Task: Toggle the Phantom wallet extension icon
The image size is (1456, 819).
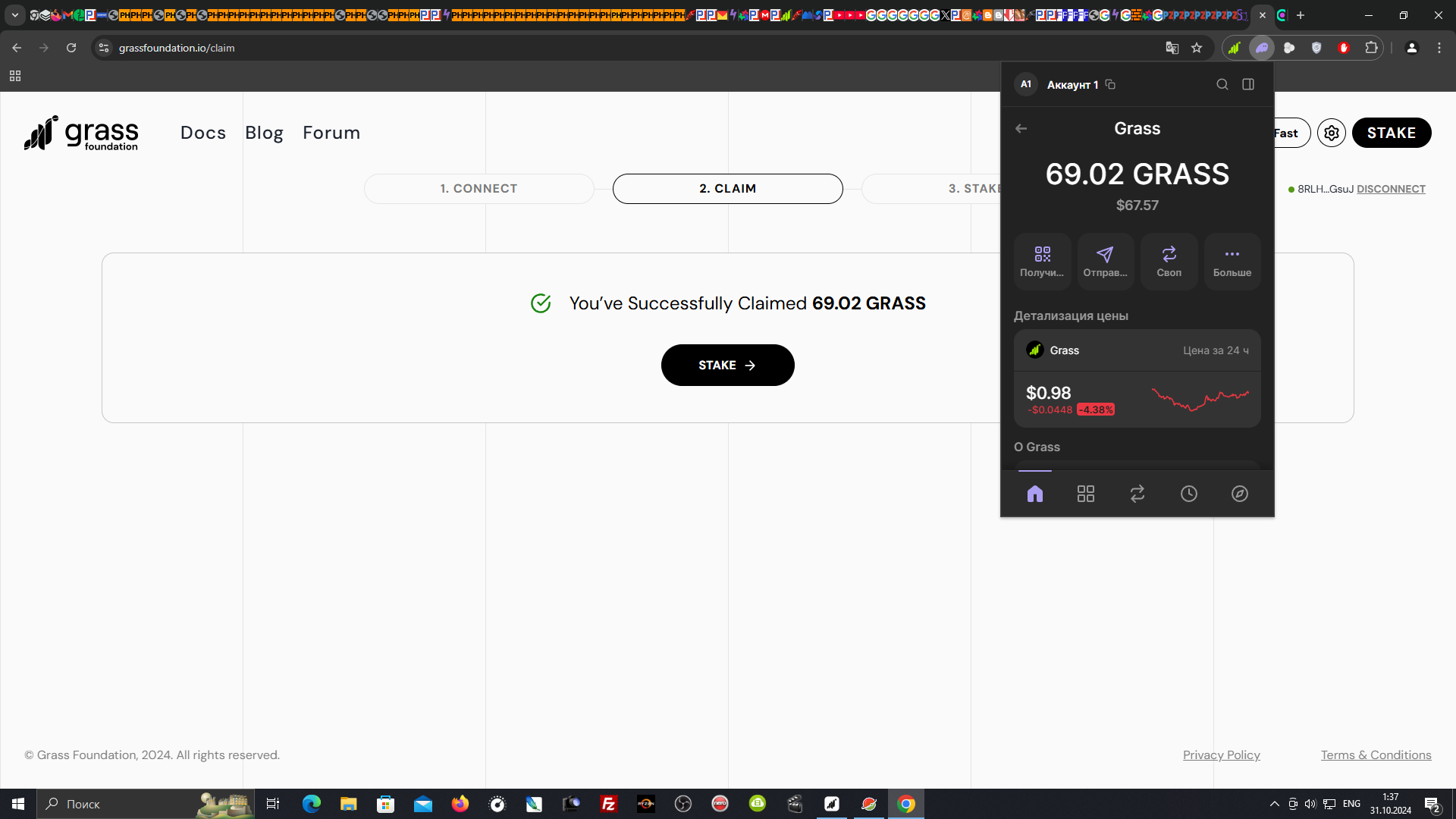Action: 1262,48
